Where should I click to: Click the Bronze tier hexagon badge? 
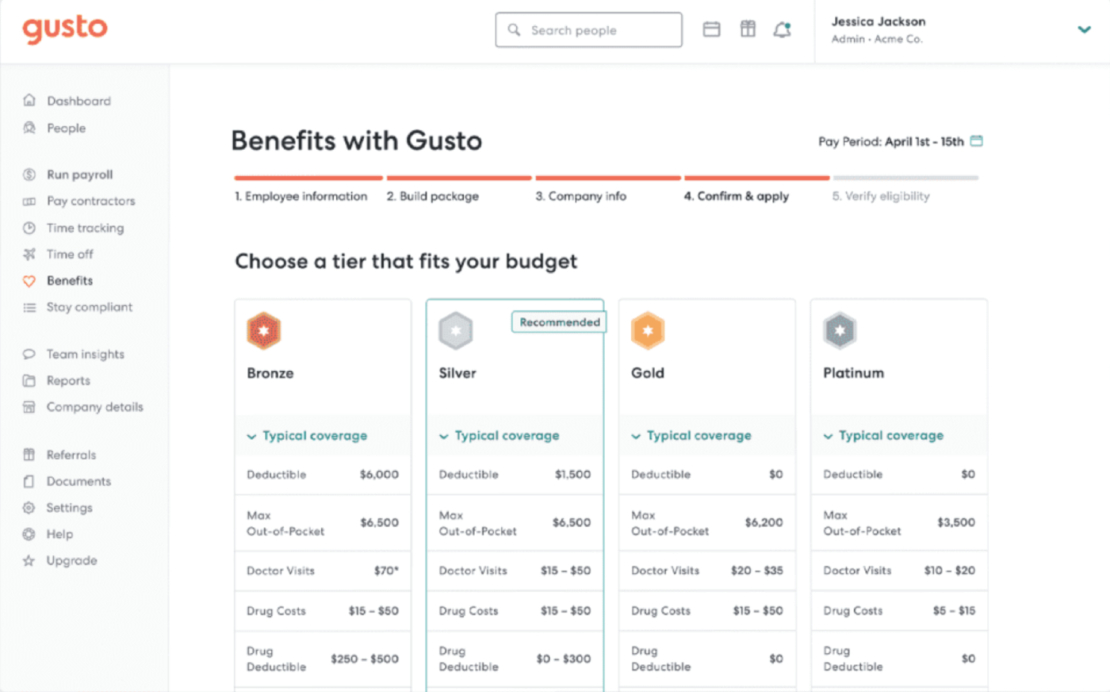[264, 330]
